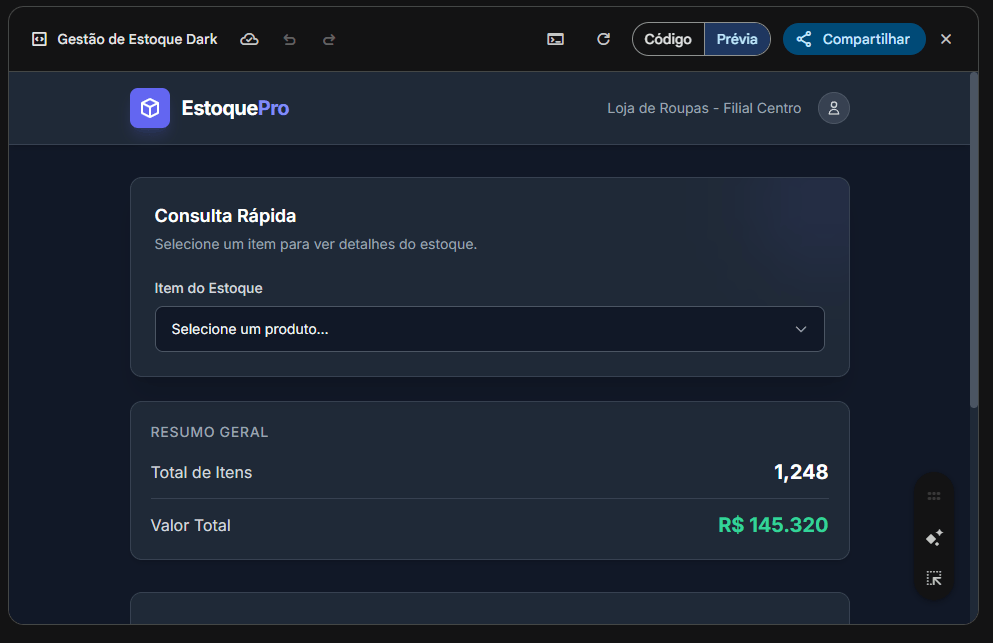Click the Valor Total amount R$ 145.320
Screen dimensions: 993x643
[773, 525]
